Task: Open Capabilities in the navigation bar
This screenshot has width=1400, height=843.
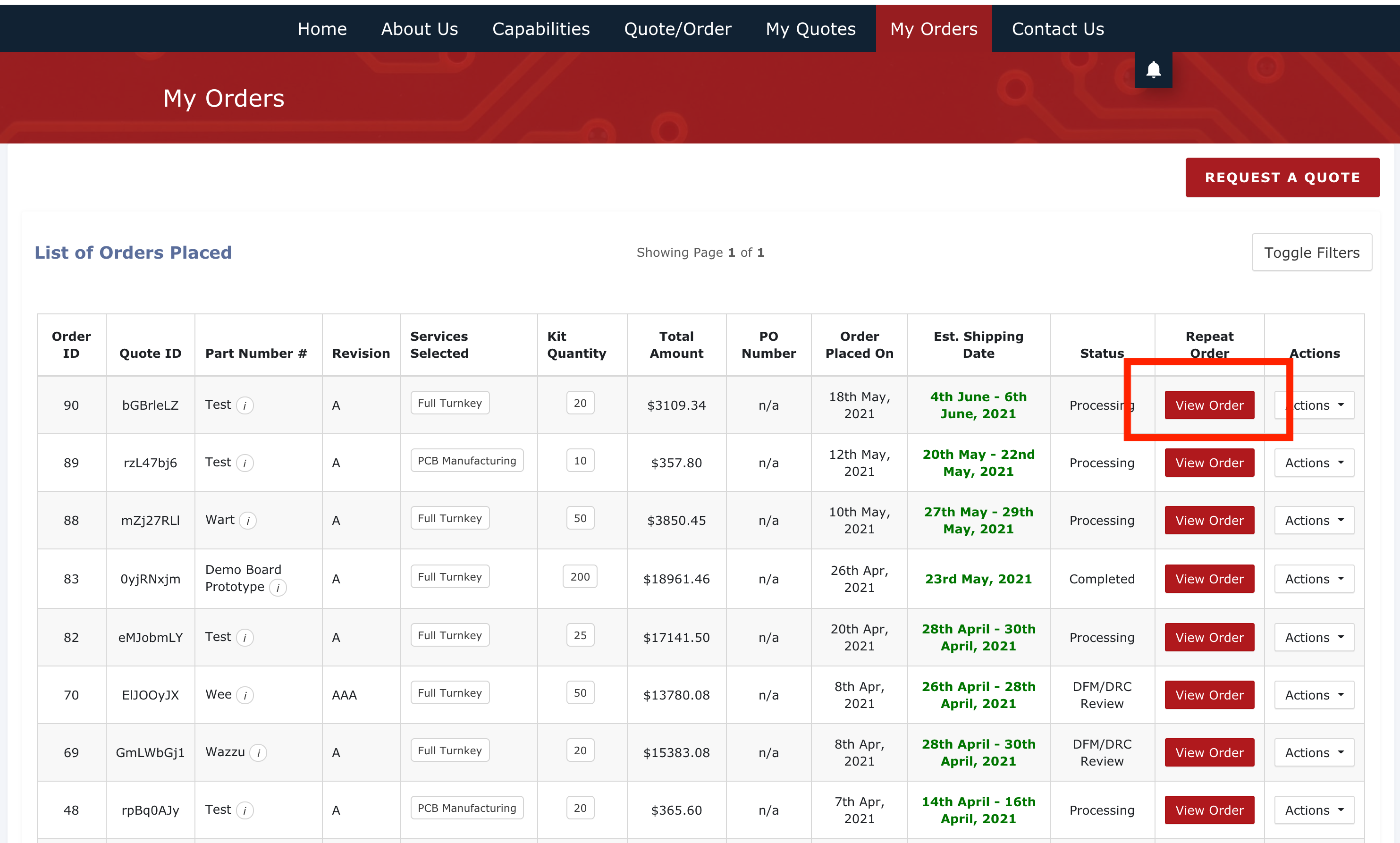Action: 540,28
